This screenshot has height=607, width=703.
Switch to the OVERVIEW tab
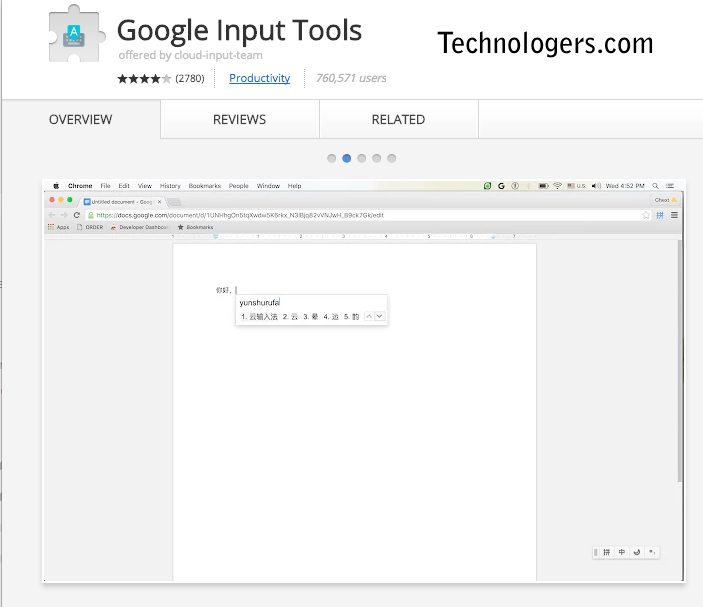81,120
